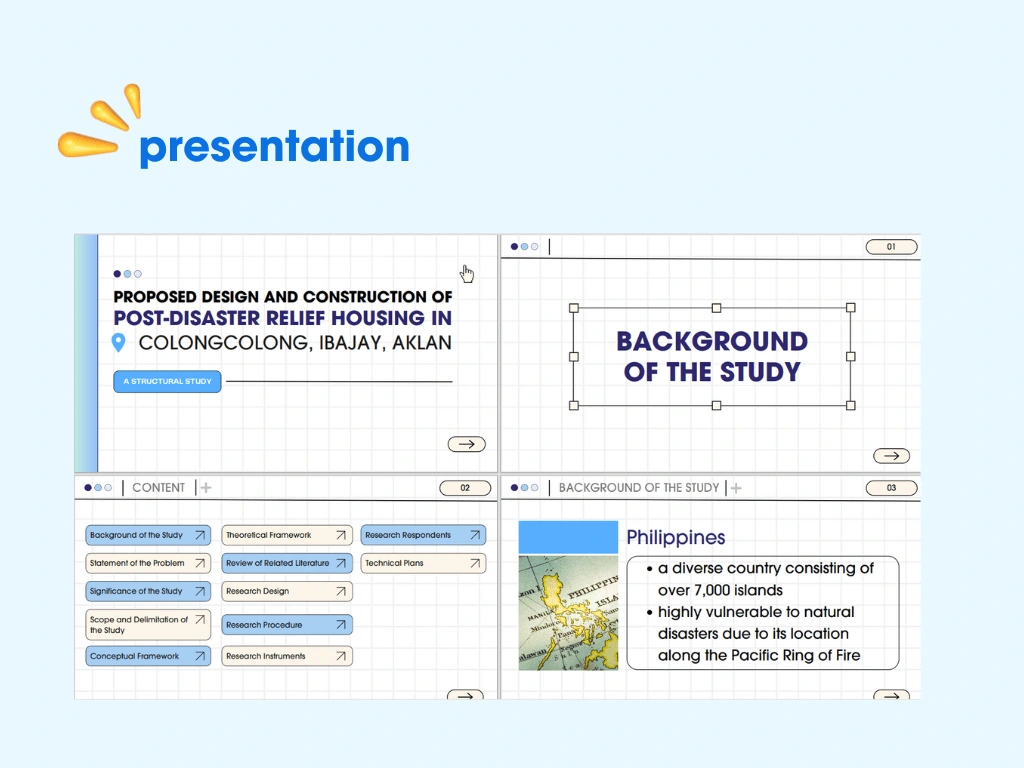Screen dimensions: 1024x768
Task: Click the plus icon after BACKGROUND OF THE STUDY header
Action: coord(736,488)
